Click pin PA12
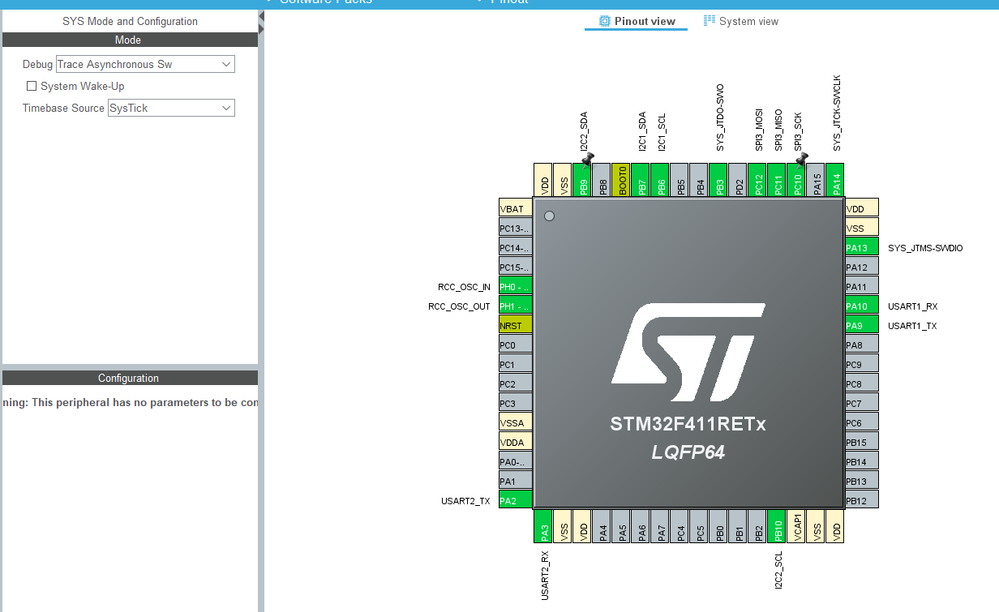The height and width of the screenshot is (612, 999). click(x=862, y=267)
